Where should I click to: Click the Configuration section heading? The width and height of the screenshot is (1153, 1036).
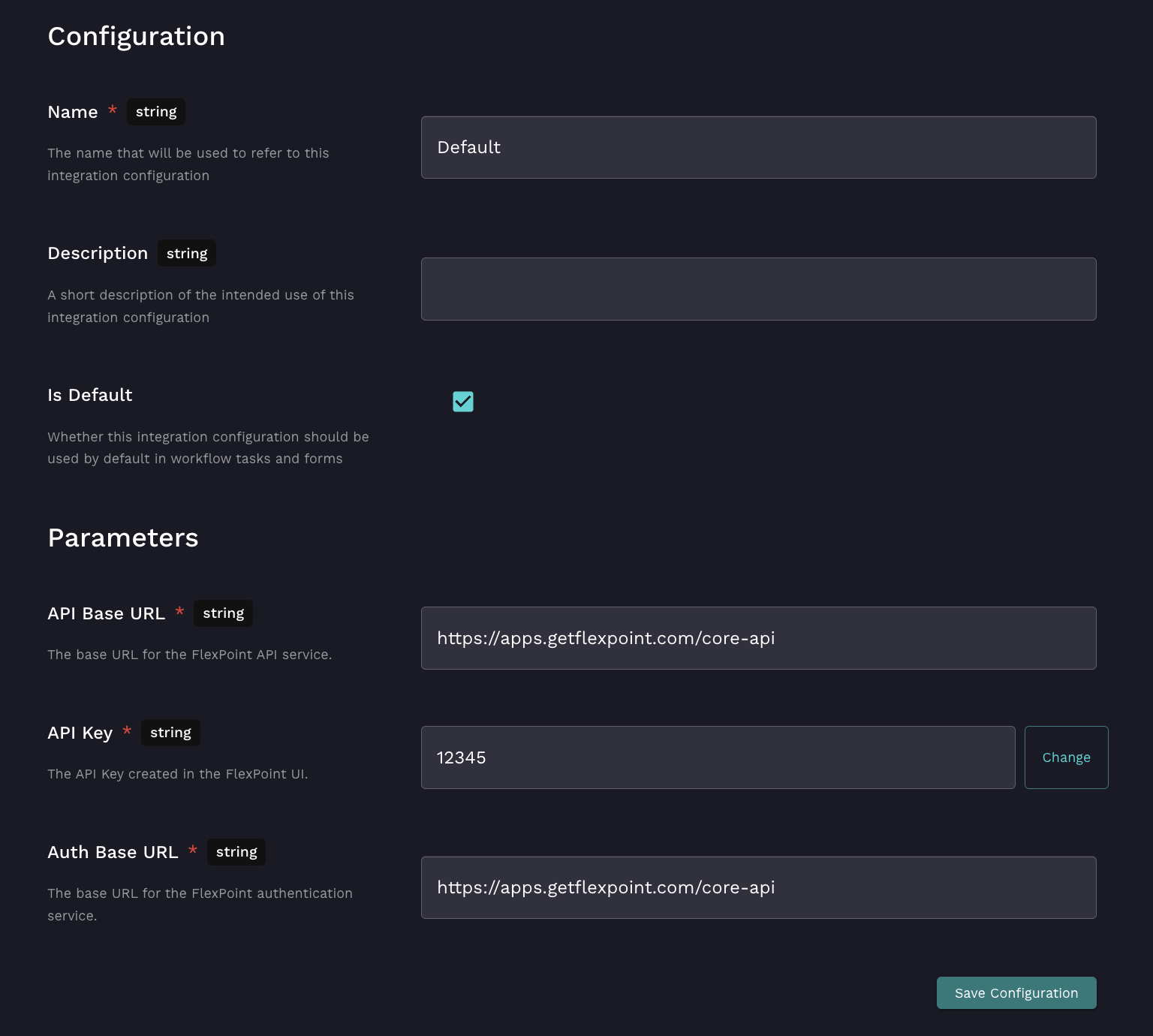click(x=136, y=36)
